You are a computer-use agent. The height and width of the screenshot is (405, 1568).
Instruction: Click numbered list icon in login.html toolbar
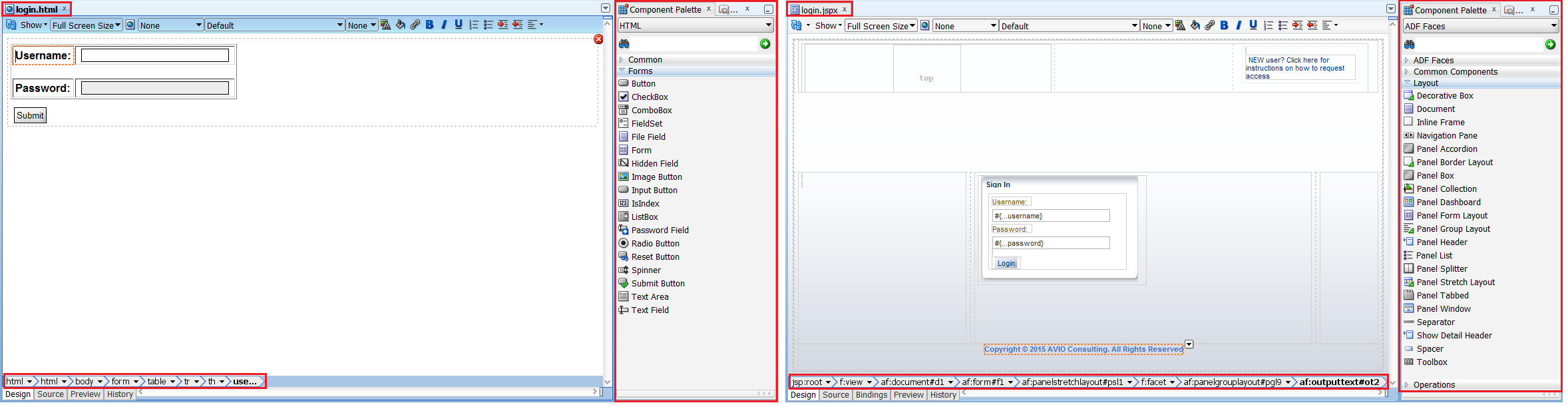click(473, 25)
